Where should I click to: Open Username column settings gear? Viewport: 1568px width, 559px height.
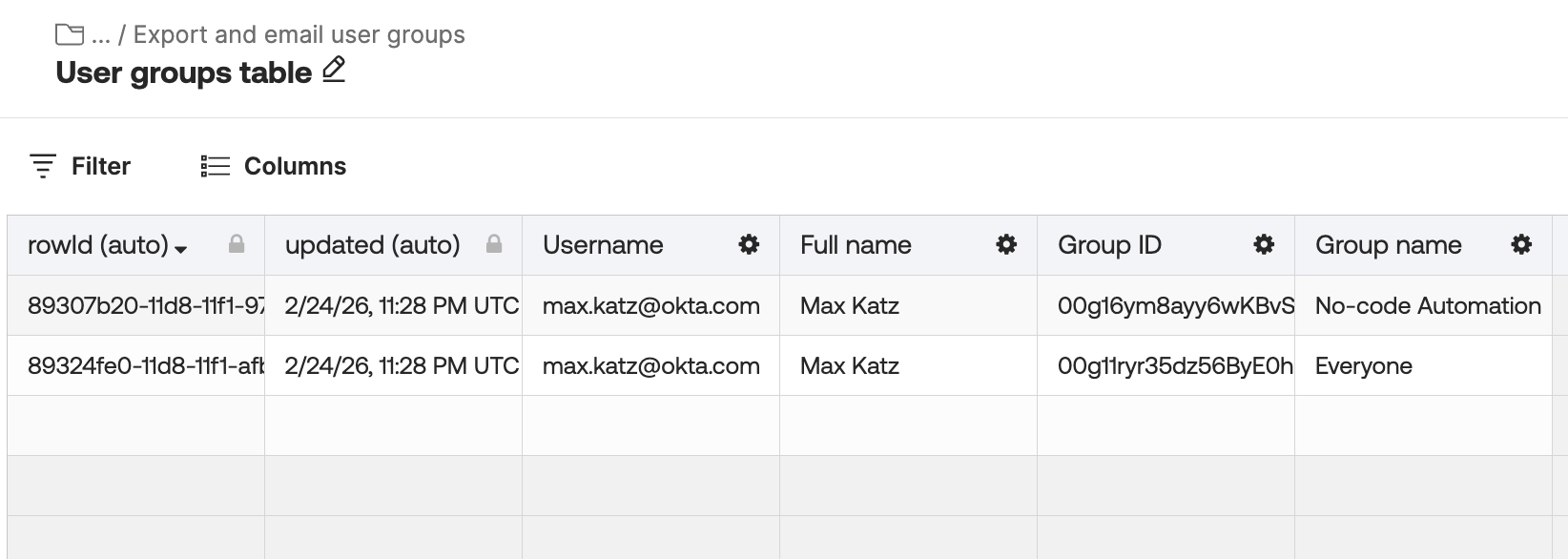pyautogui.click(x=750, y=245)
